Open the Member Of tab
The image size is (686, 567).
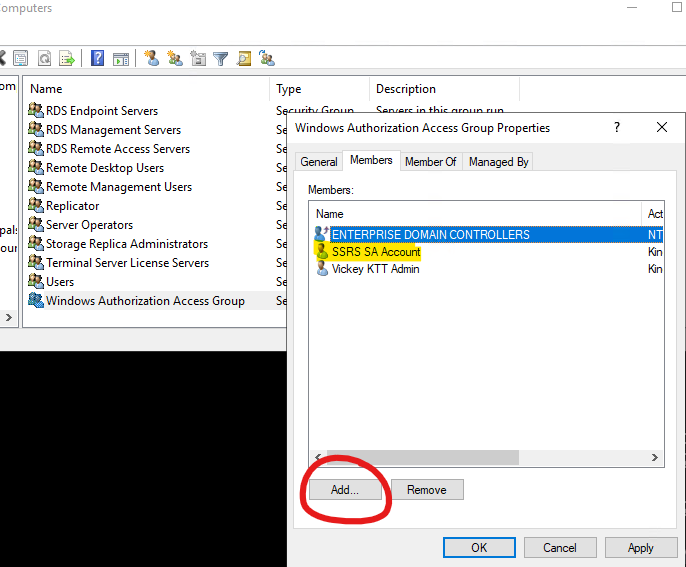(430, 162)
